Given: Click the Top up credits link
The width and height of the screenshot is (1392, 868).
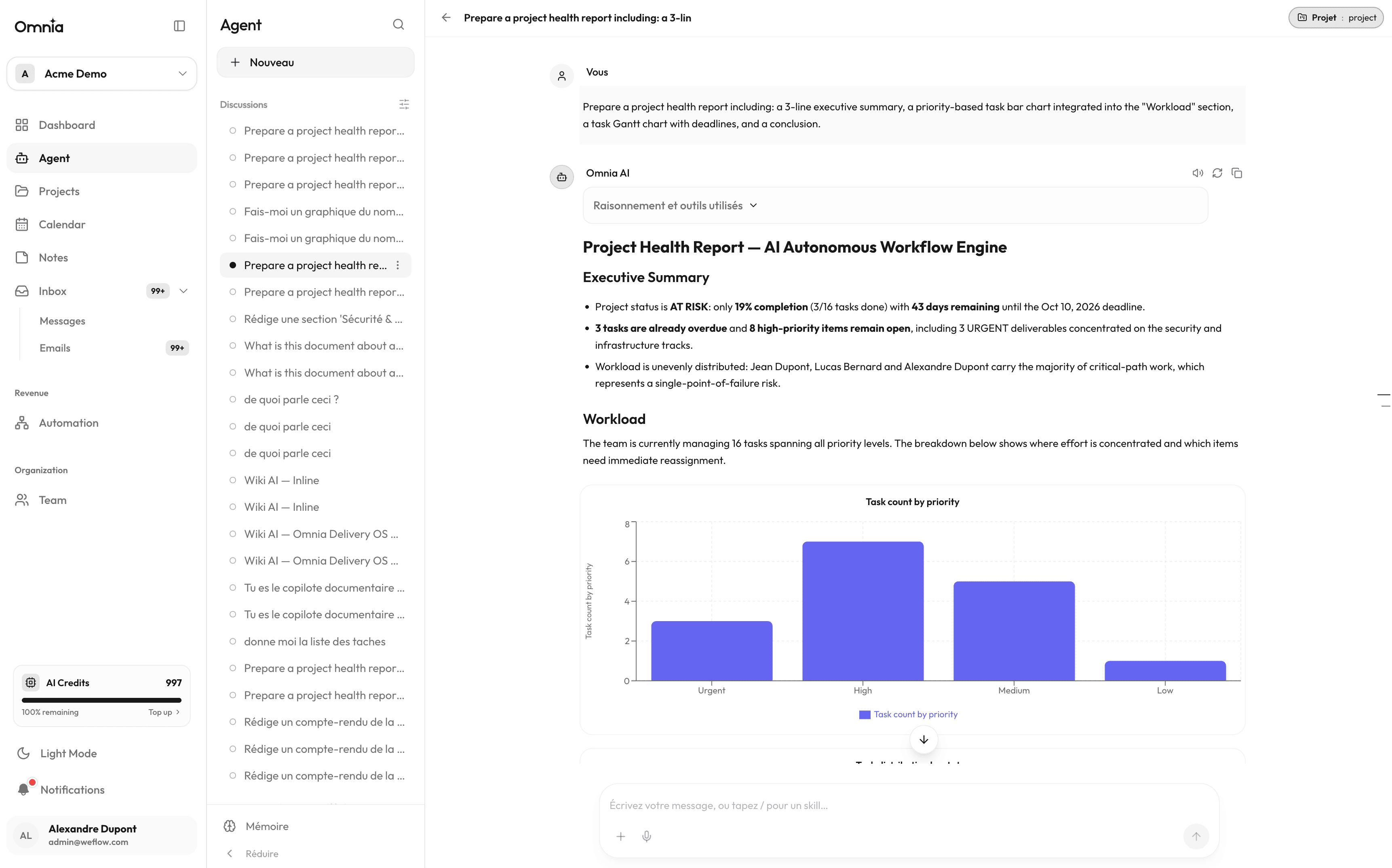Looking at the screenshot, I should click(164, 712).
